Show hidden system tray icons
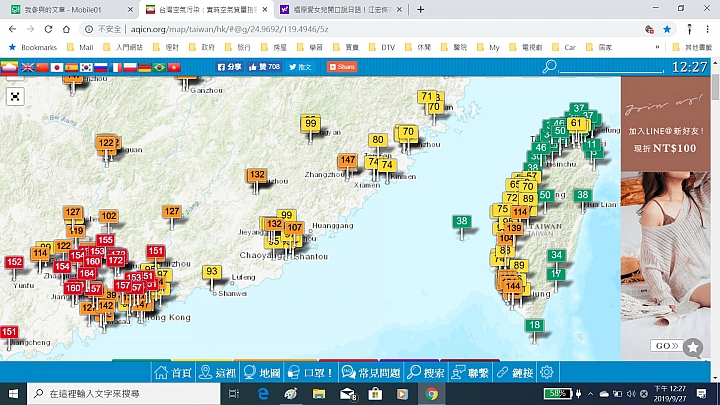This screenshot has width=720, height=405. (591, 394)
